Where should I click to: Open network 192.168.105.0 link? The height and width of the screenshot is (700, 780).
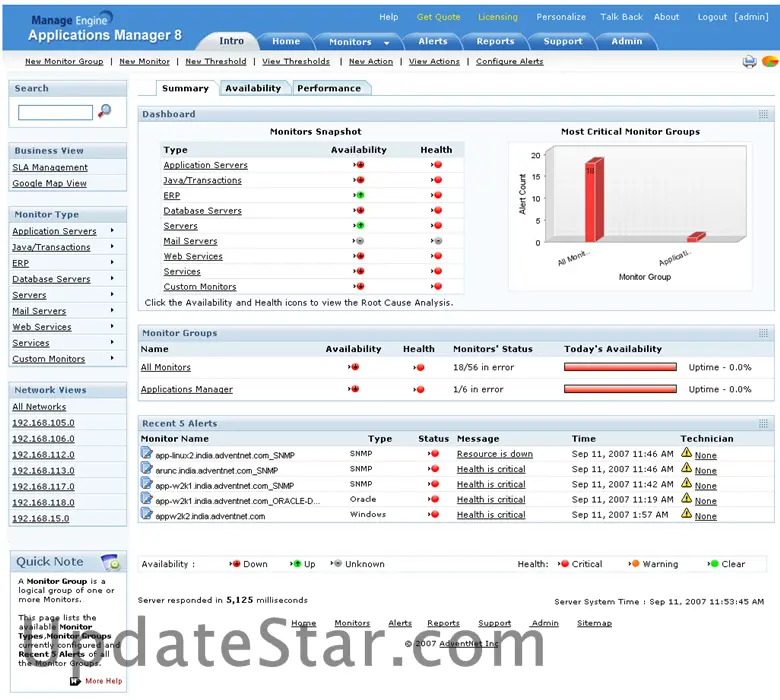click(x=43, y=423)
